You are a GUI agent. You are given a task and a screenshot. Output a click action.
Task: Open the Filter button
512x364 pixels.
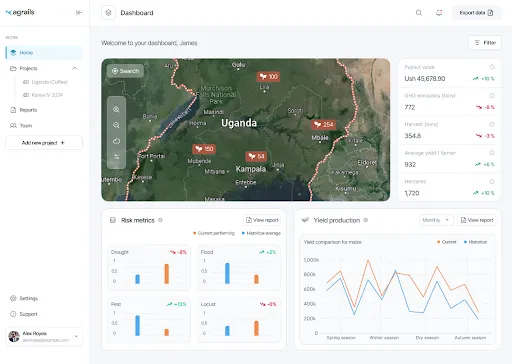click(x=485, y=43)
